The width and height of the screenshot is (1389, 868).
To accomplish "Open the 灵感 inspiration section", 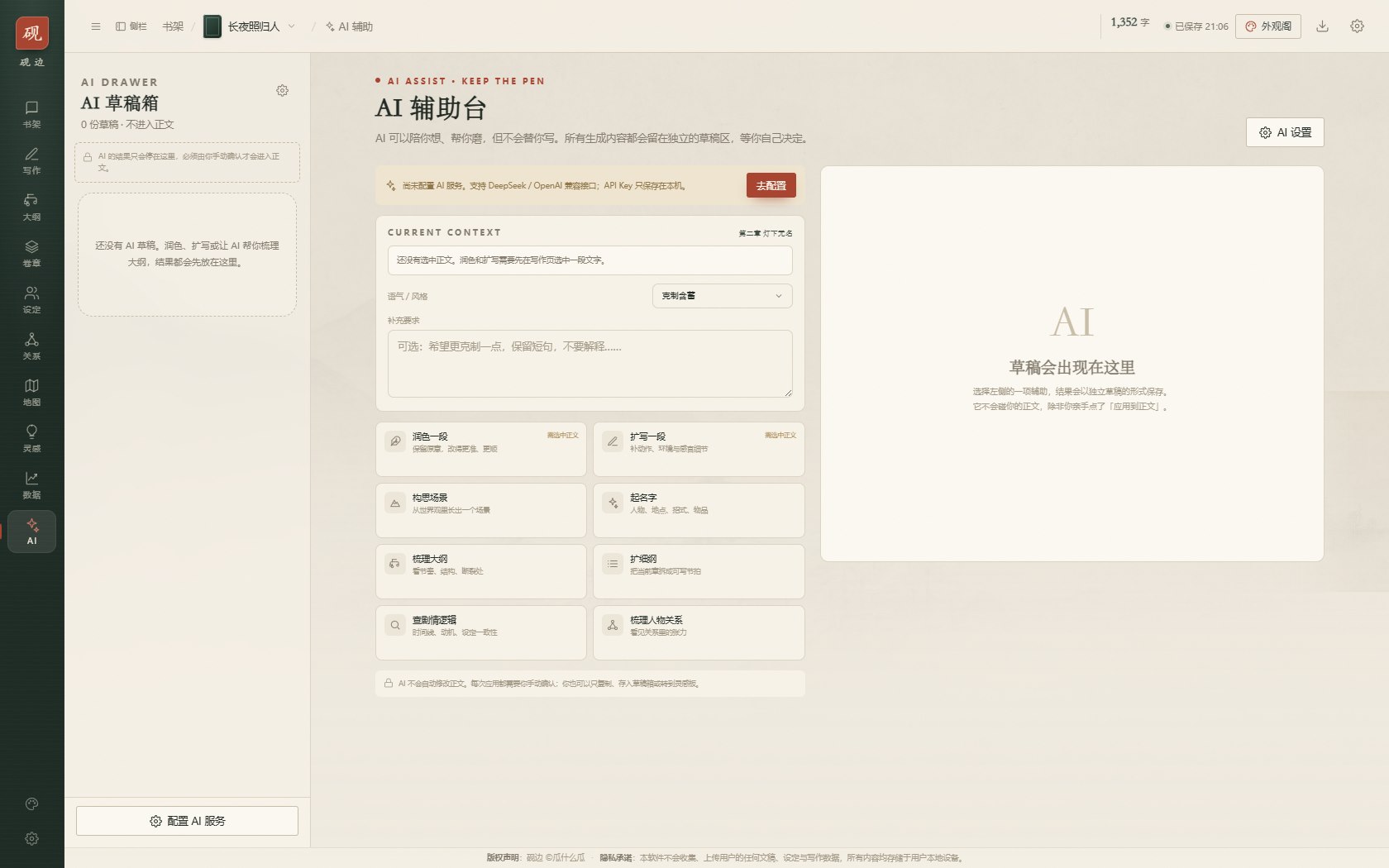I will point(31,438).
